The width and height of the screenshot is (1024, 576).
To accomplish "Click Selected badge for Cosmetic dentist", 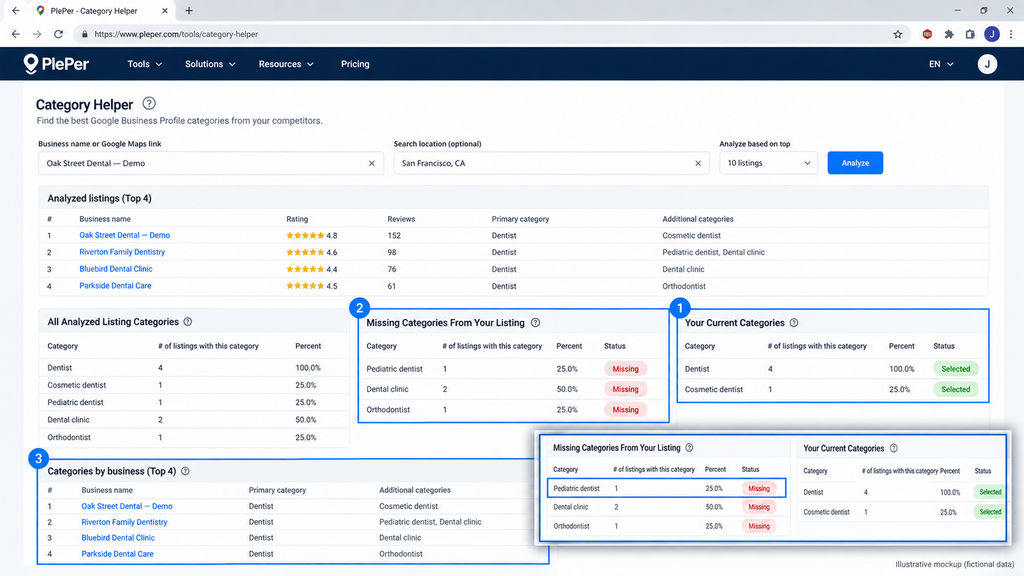I will (x=955, y=389).
